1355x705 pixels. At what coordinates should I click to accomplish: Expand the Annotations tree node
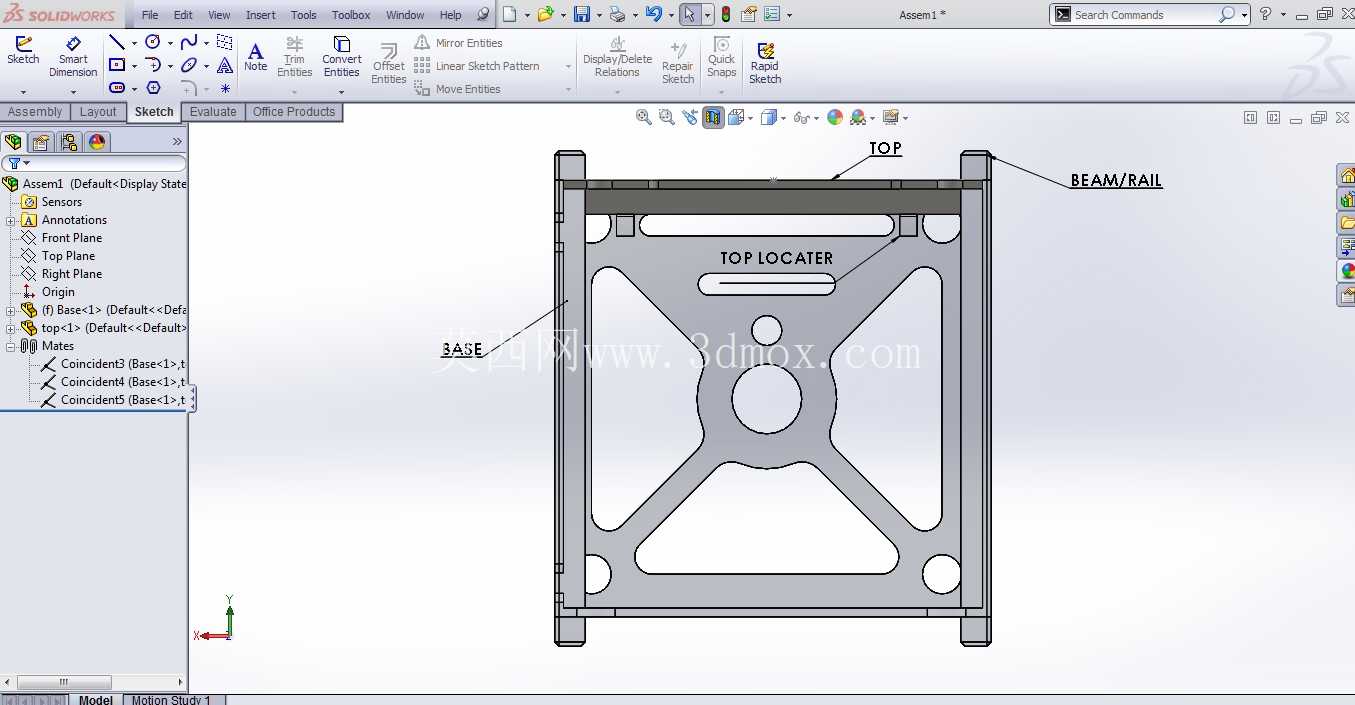10,220
